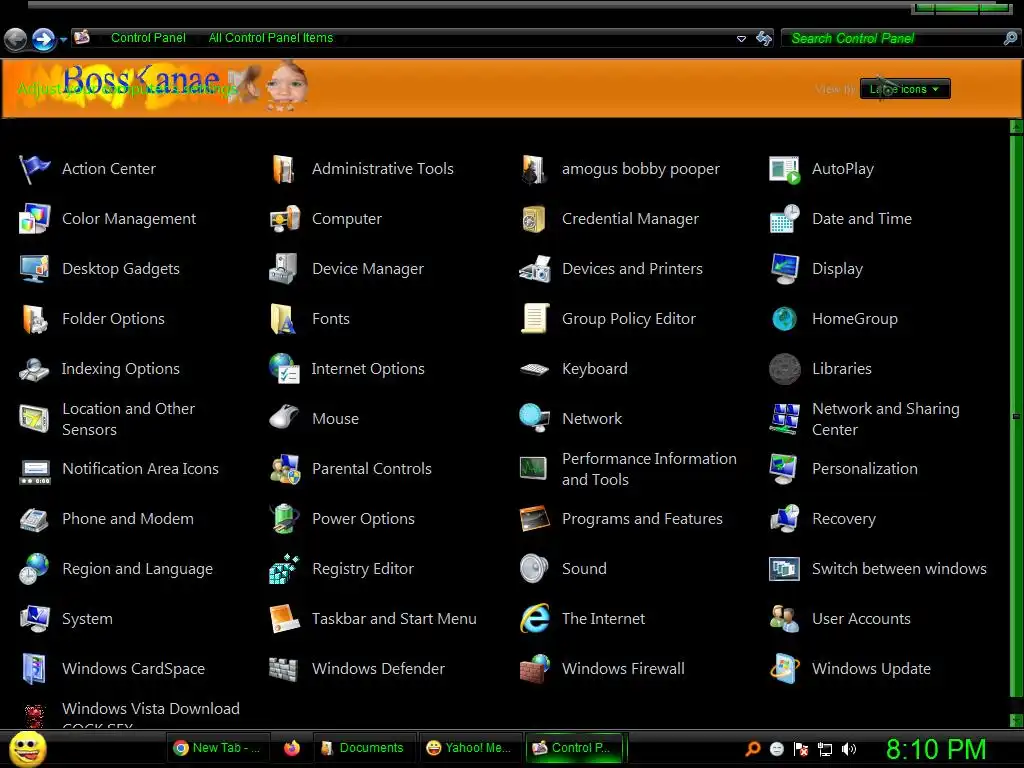Open Notification Area Icons item
This screenshot has height=768, width=1024.
click(x=120, y=469)
